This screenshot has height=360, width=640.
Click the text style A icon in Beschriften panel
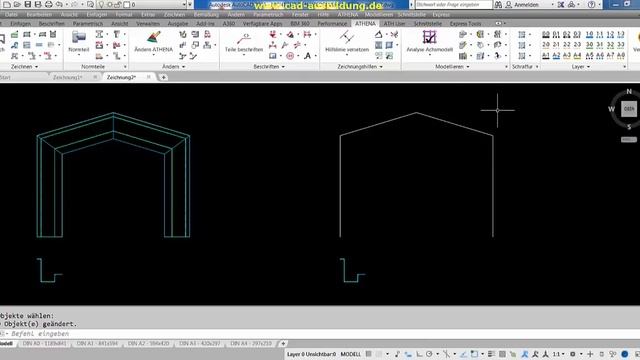(x=307, y=56)
